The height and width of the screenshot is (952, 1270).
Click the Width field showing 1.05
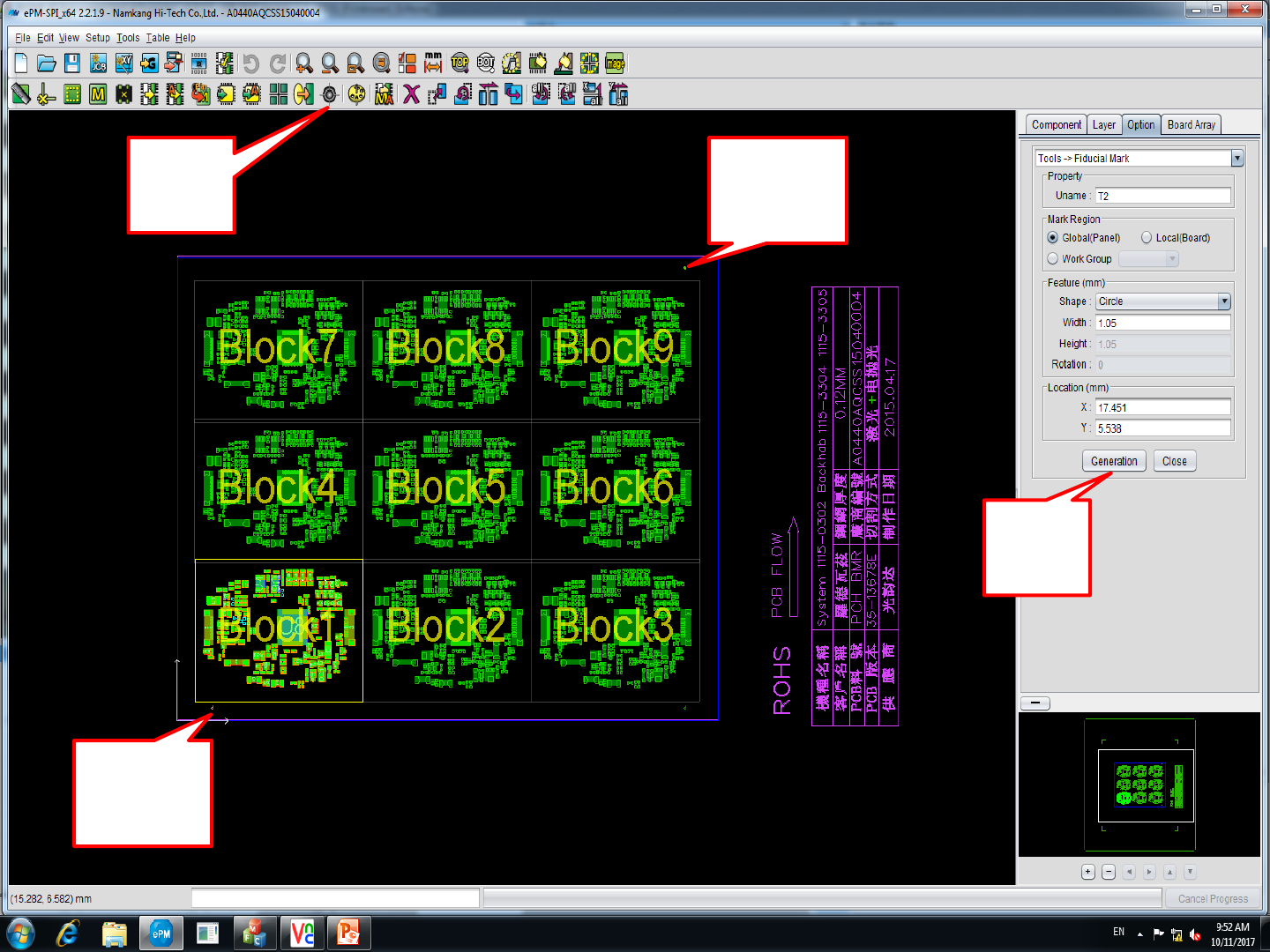(1163, 323)
